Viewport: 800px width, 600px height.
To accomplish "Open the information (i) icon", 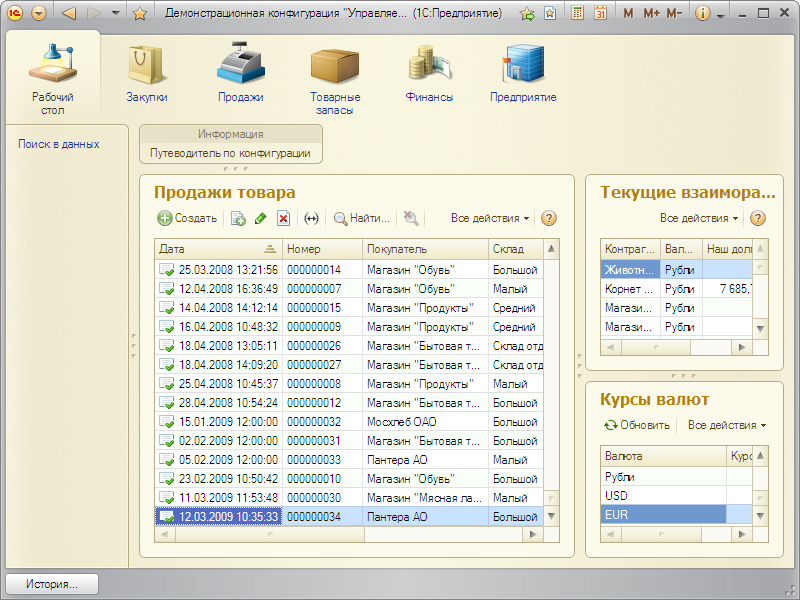I will click(x=703, y=14).
